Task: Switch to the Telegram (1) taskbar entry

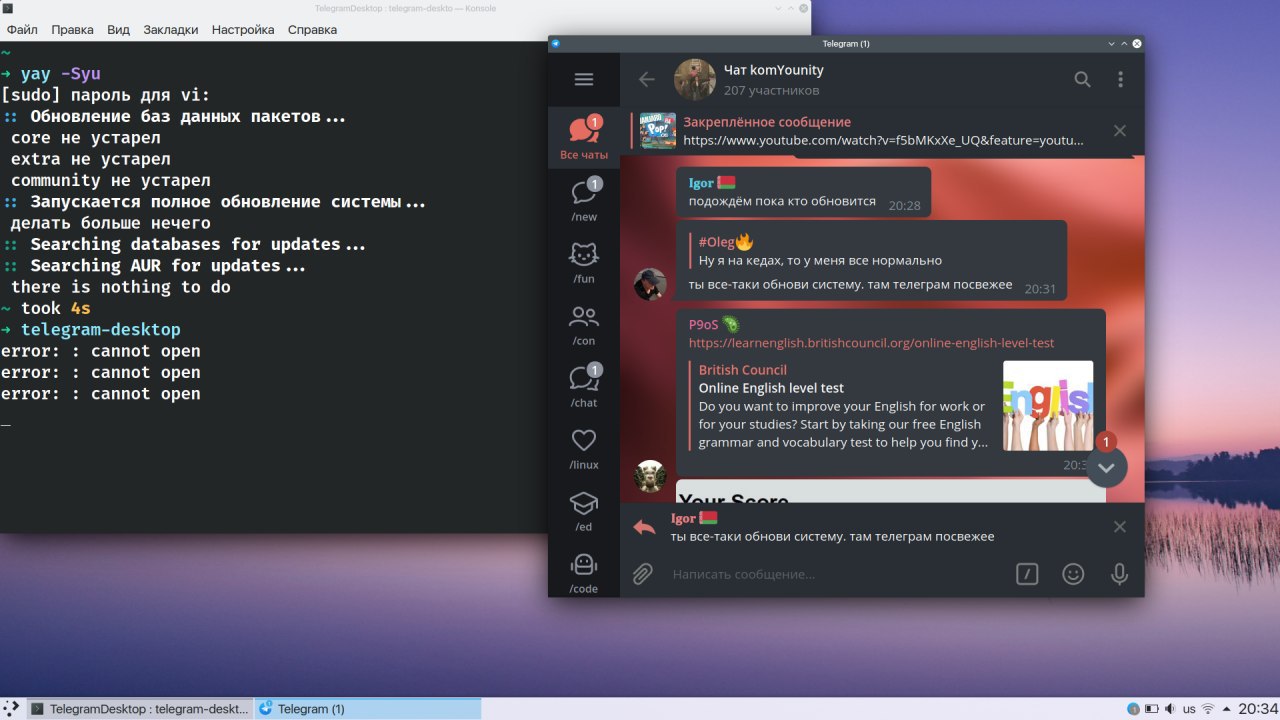Action: (x=368, y=709)
